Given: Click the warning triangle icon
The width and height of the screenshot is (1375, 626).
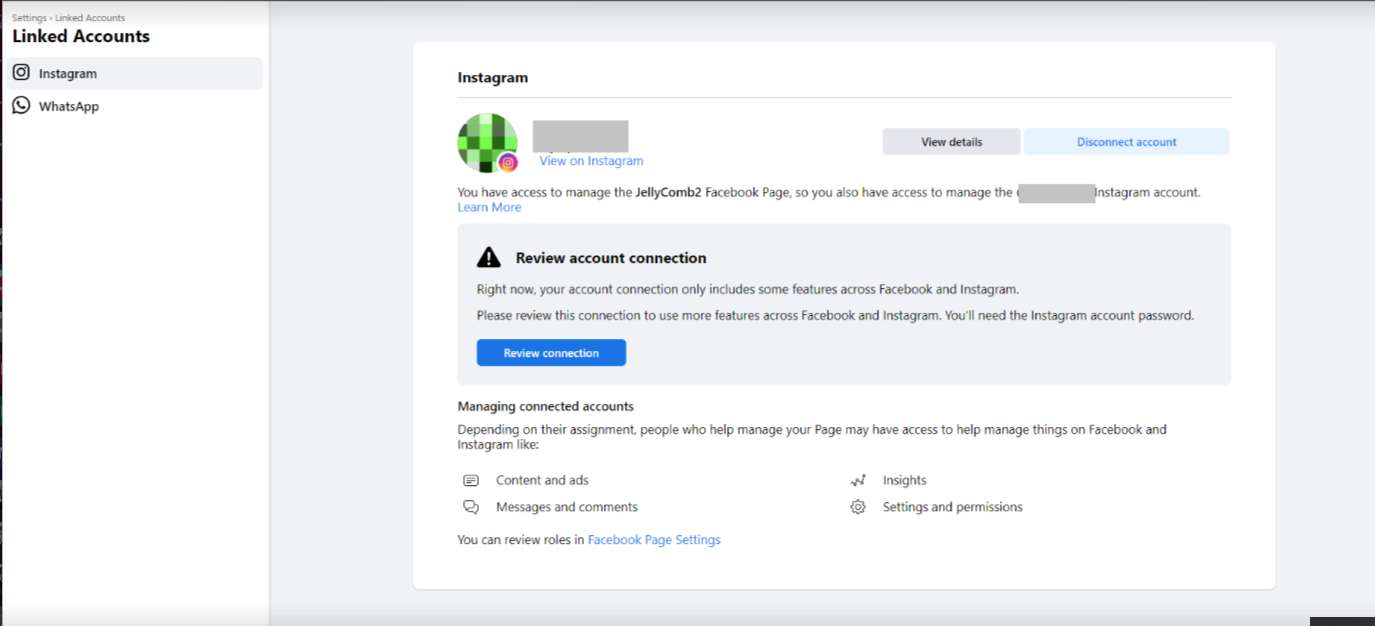Looking at the screenshot, I should 489,258.
